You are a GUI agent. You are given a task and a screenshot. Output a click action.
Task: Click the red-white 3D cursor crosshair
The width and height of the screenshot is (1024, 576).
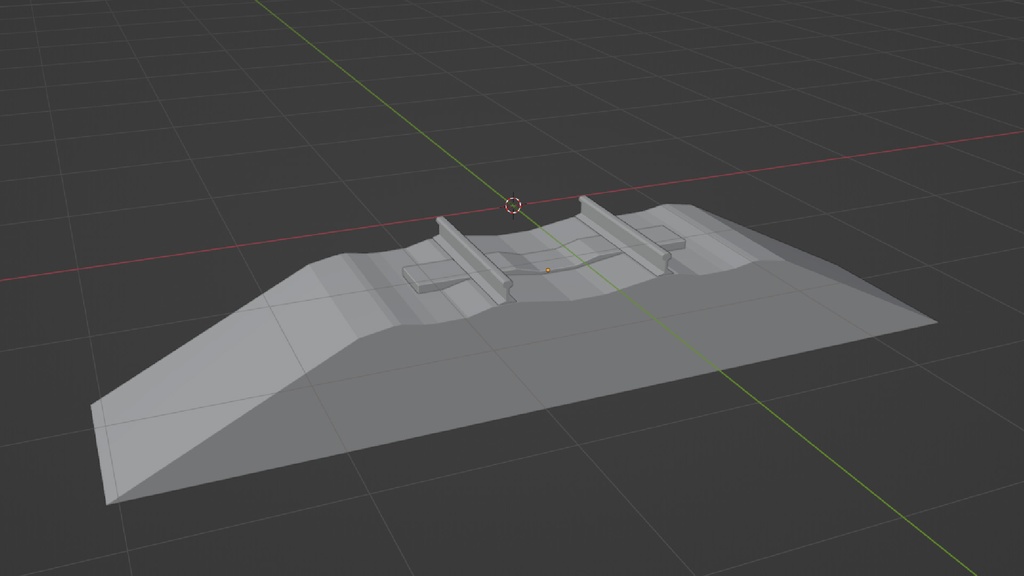[x=513, y=206]
